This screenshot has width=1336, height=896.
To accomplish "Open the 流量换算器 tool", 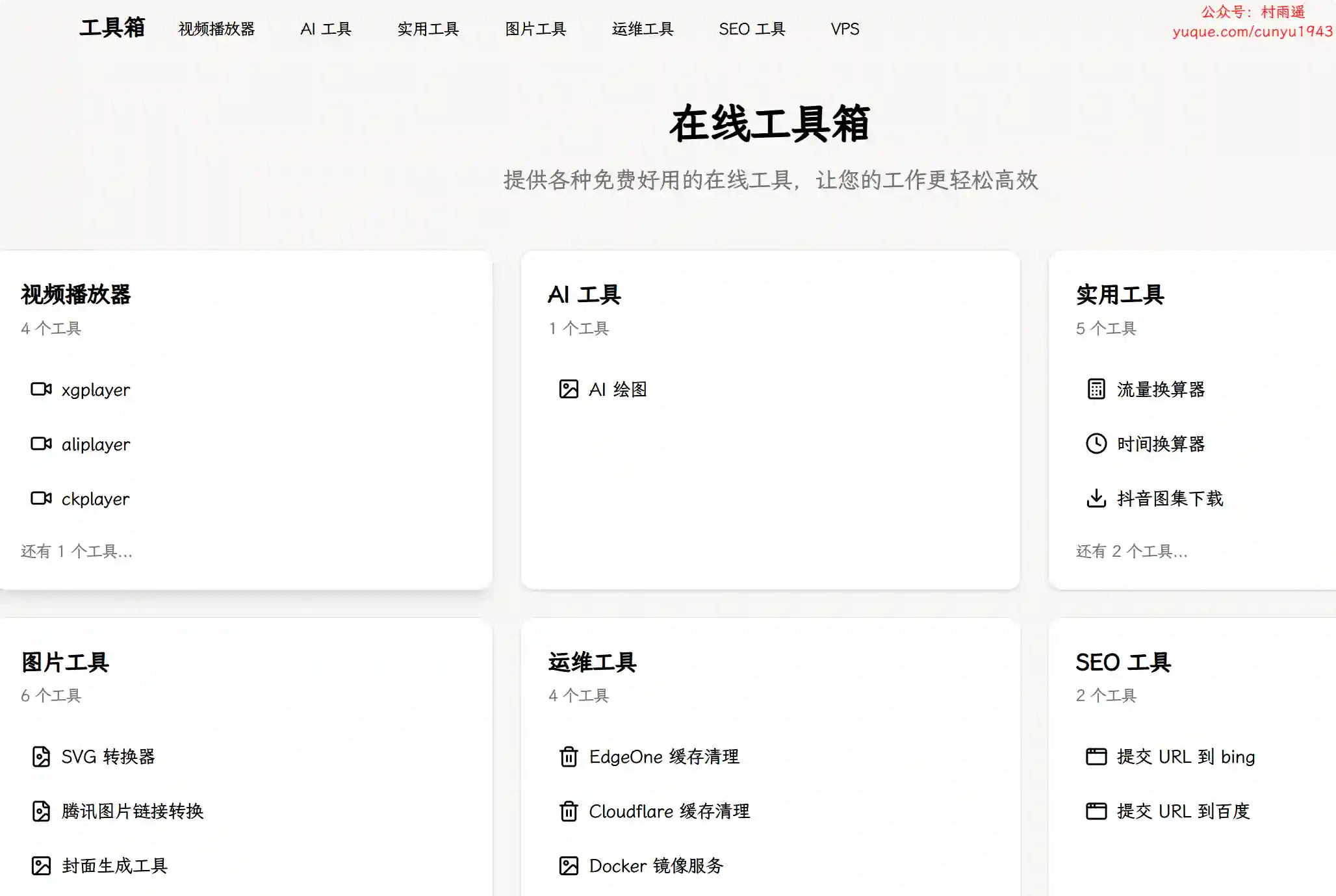I will pyautogui.click(x=1161, y=389).
